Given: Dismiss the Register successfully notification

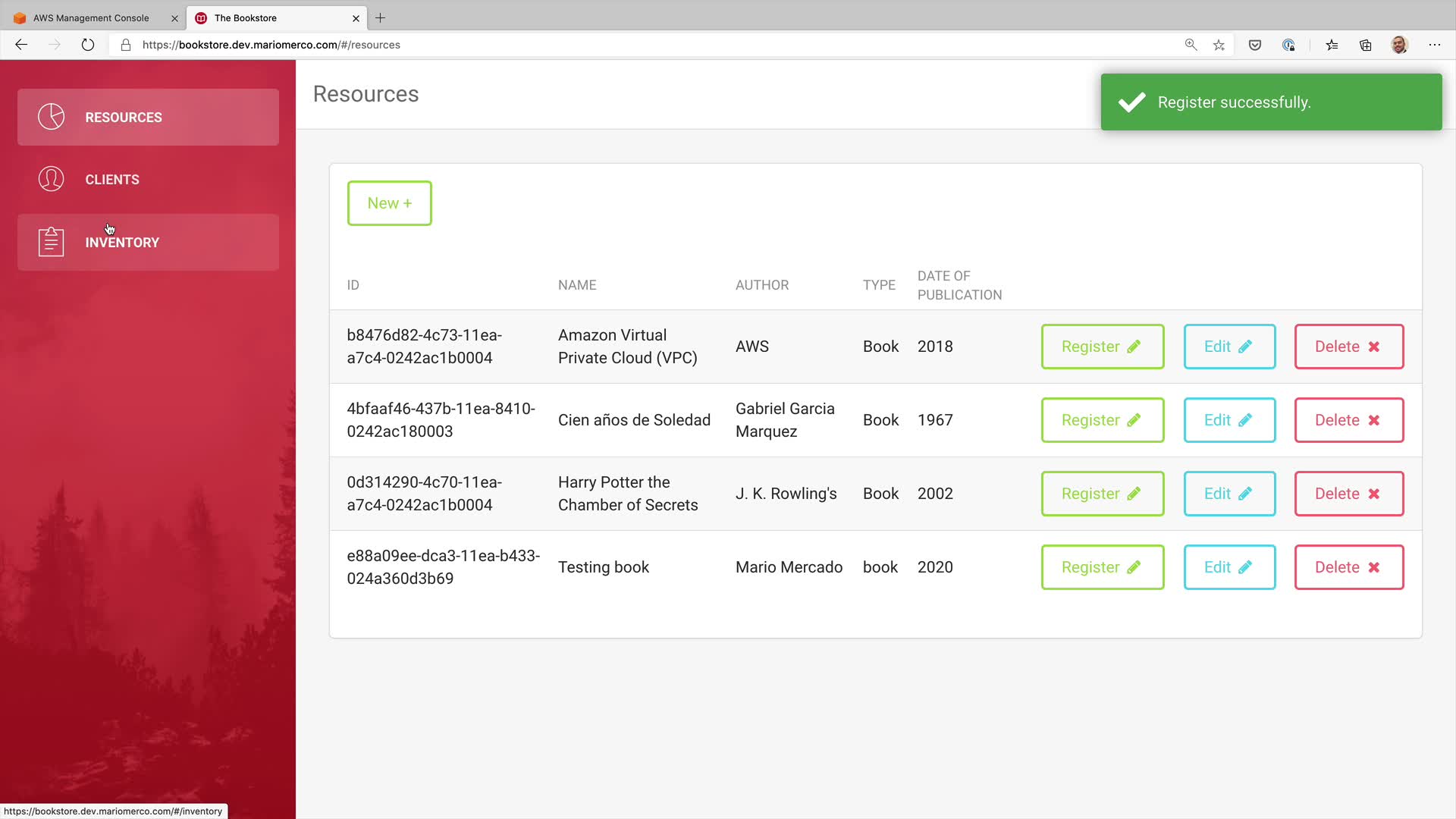Looking at the screenshot, I should click(1271, 102).
